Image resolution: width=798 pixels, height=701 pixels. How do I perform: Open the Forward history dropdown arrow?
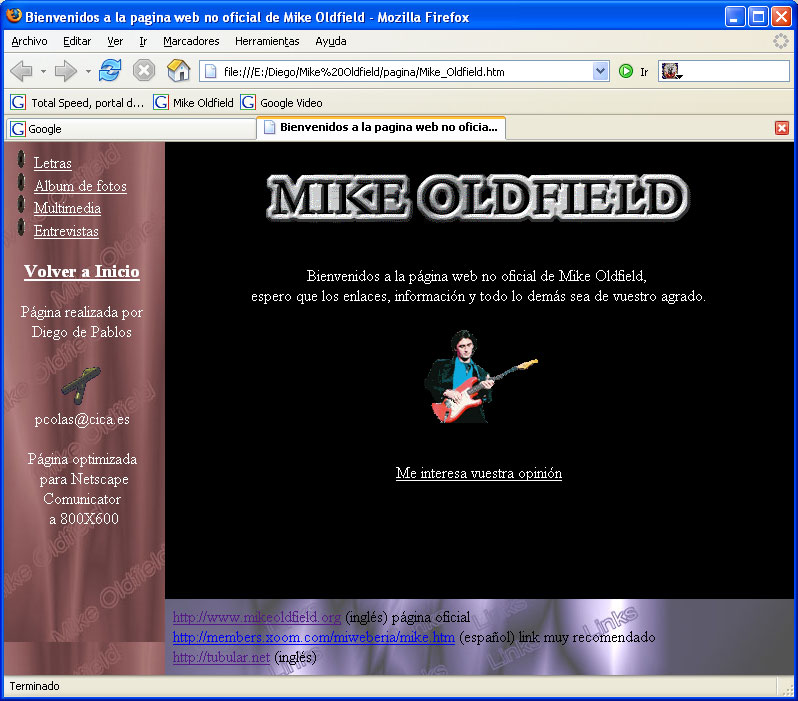(88, 71)
